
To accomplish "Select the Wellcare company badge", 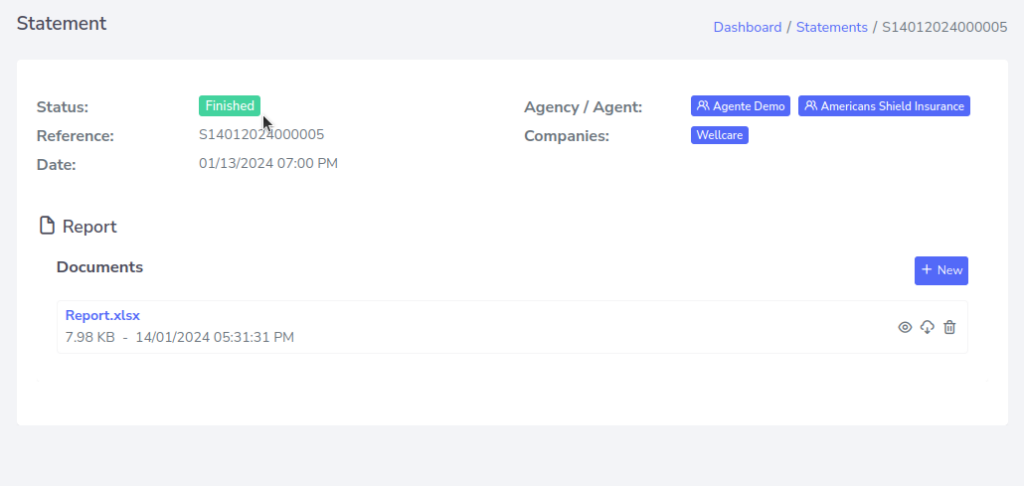I will click(x=719, y=135).
